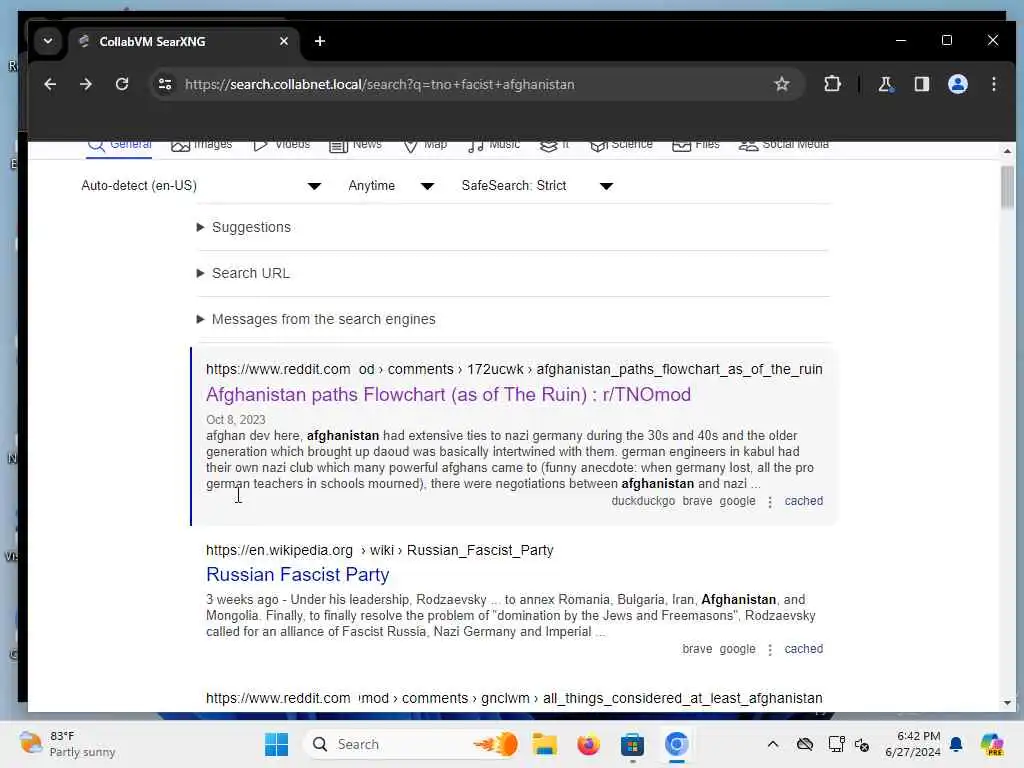
Task: Toggle the browser side panel
Action: pyautogui.click(x=921, y=84)
